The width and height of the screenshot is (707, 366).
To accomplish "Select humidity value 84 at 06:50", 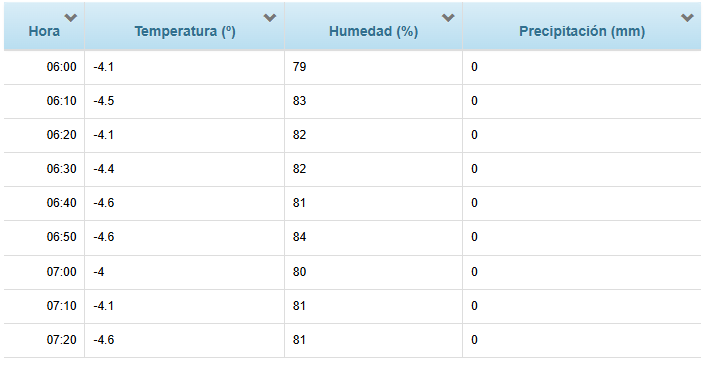I will point(373,237).
